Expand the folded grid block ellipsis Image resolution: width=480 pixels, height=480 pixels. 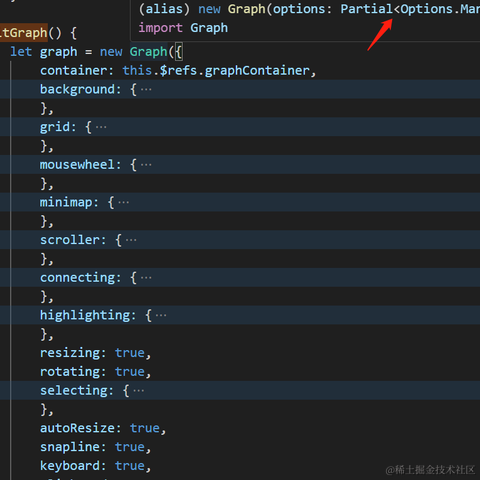pyautogui.click(x=101, y=127)
